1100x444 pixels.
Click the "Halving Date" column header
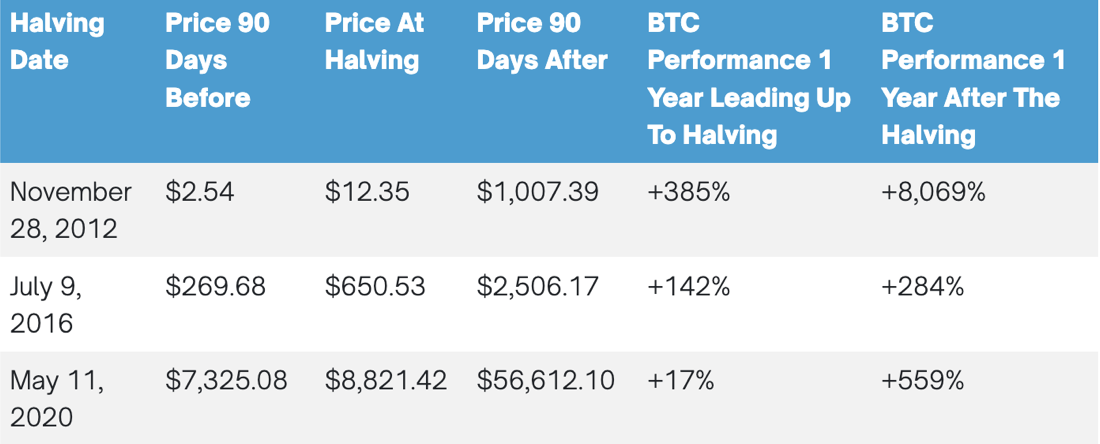(x=57, y=41)
